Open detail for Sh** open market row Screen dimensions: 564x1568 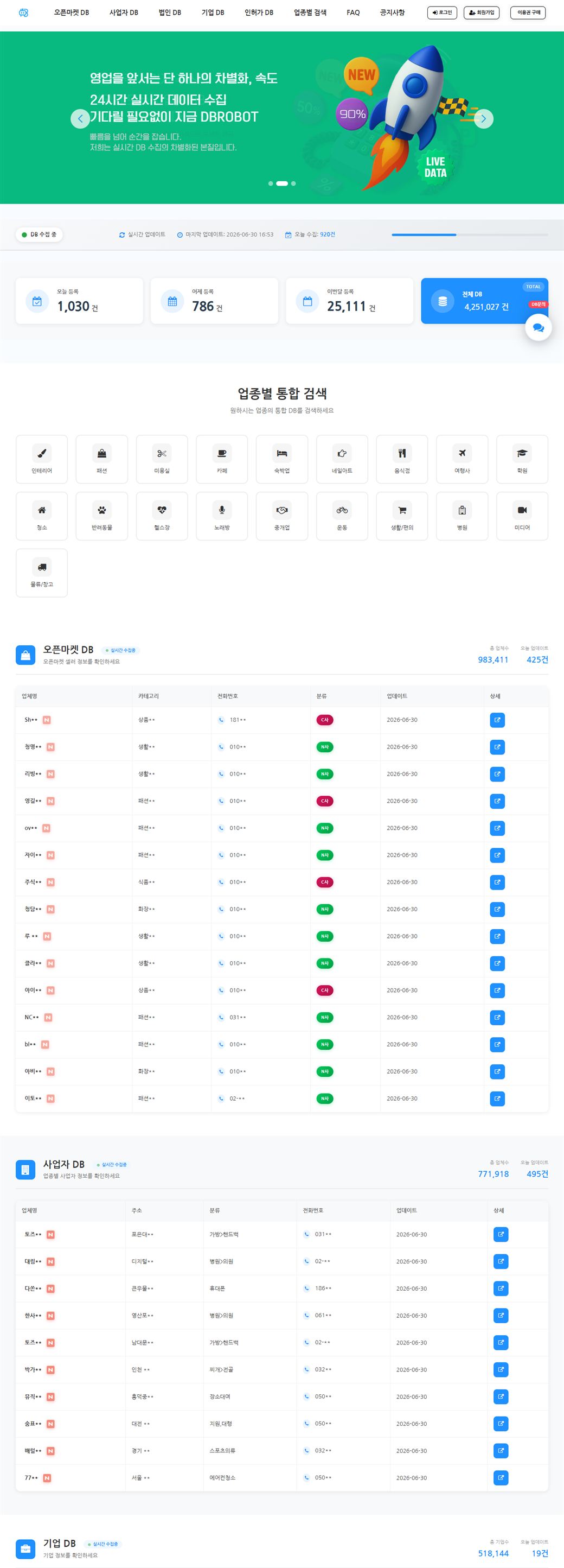(497, 720)
